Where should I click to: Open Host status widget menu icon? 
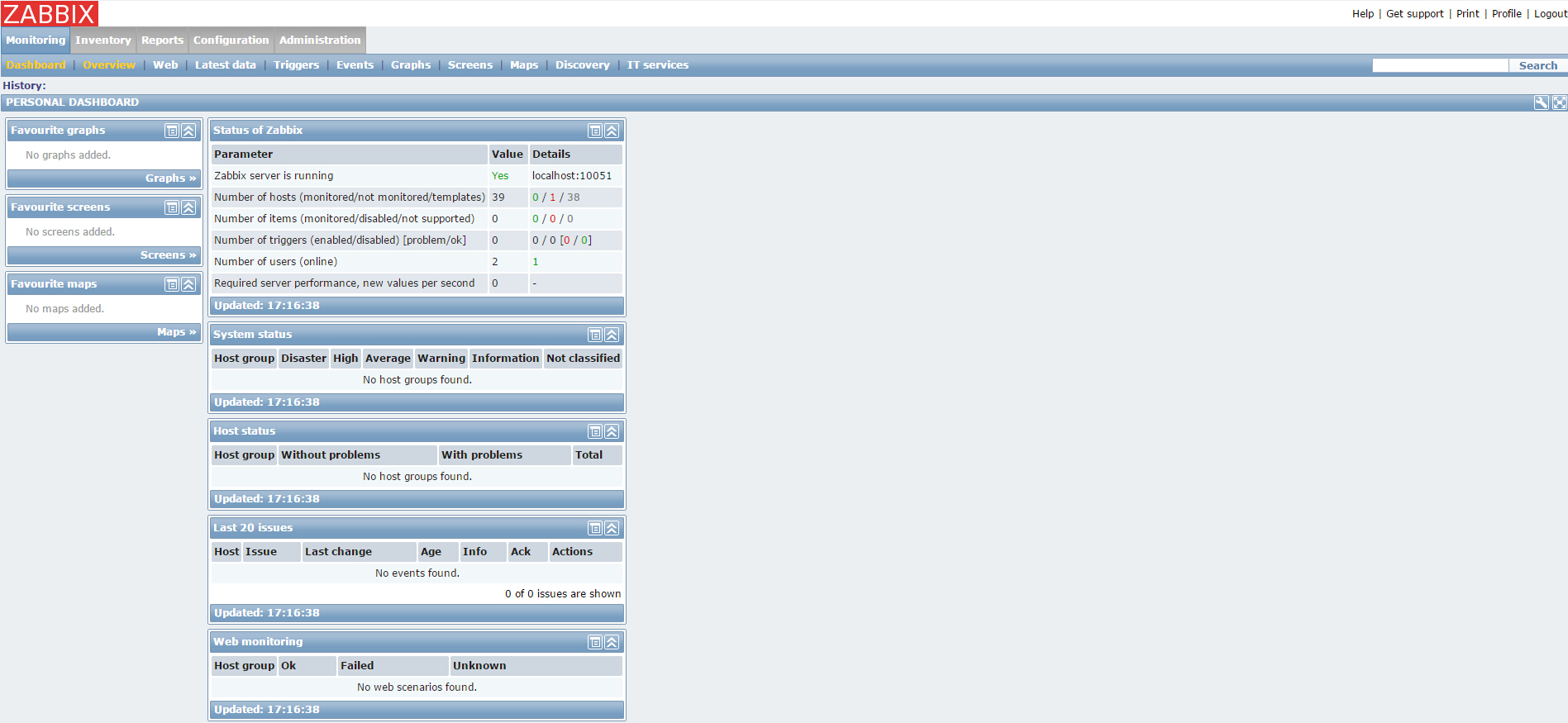[x=595, y=431]
